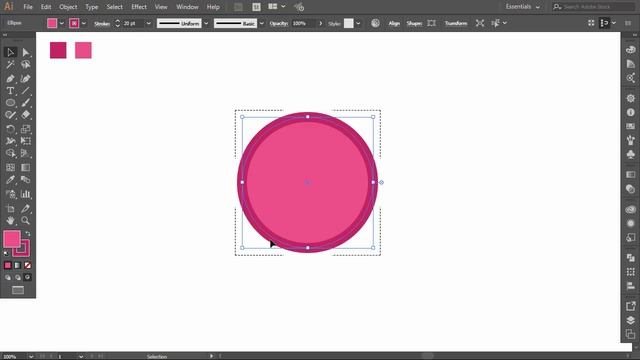
Task: Click the dark magenta square swatch on canvas
Action: click(58, 50)
